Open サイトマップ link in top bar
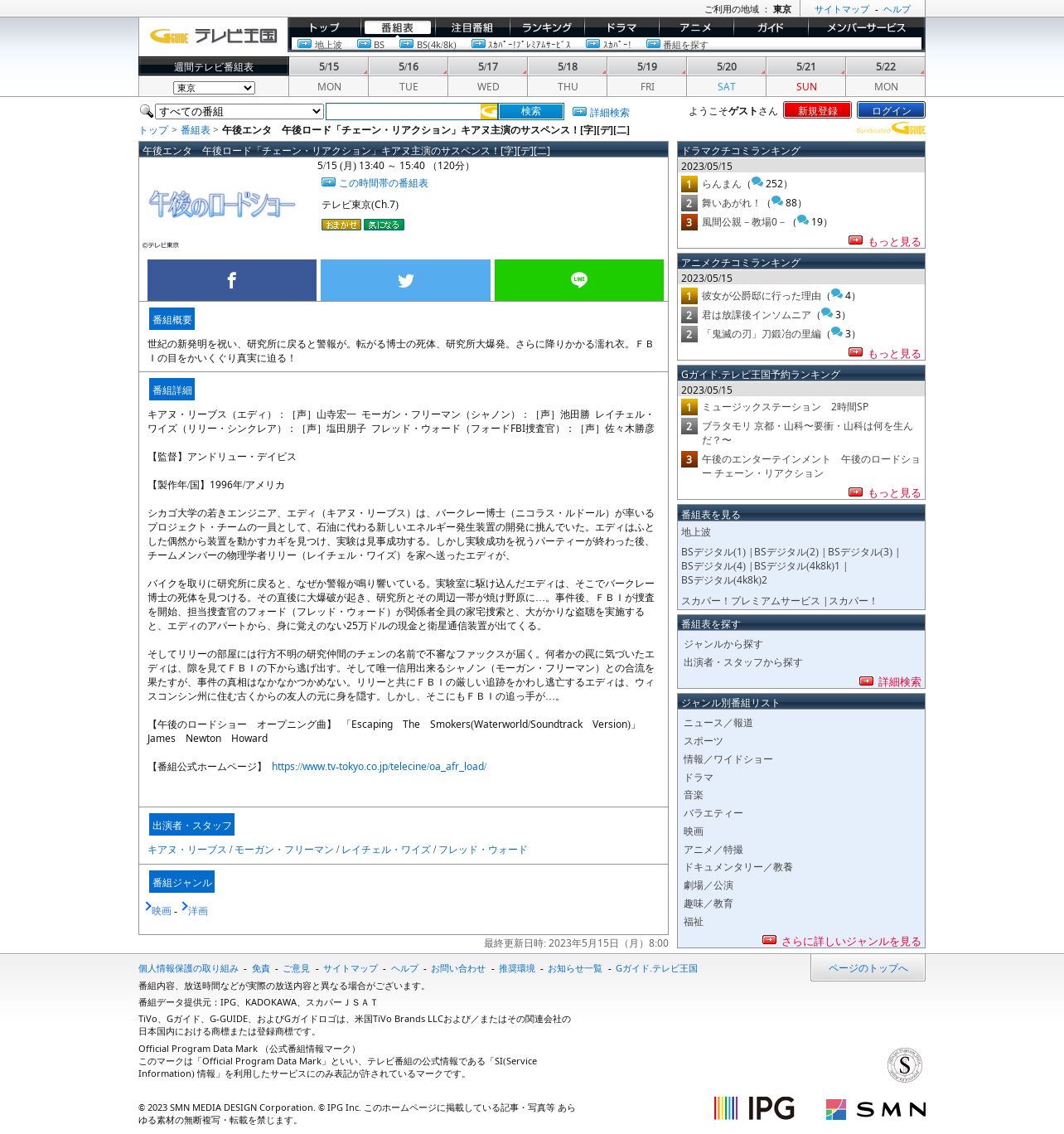Viewport: 1064px width, 1134px height. [842, 9]
